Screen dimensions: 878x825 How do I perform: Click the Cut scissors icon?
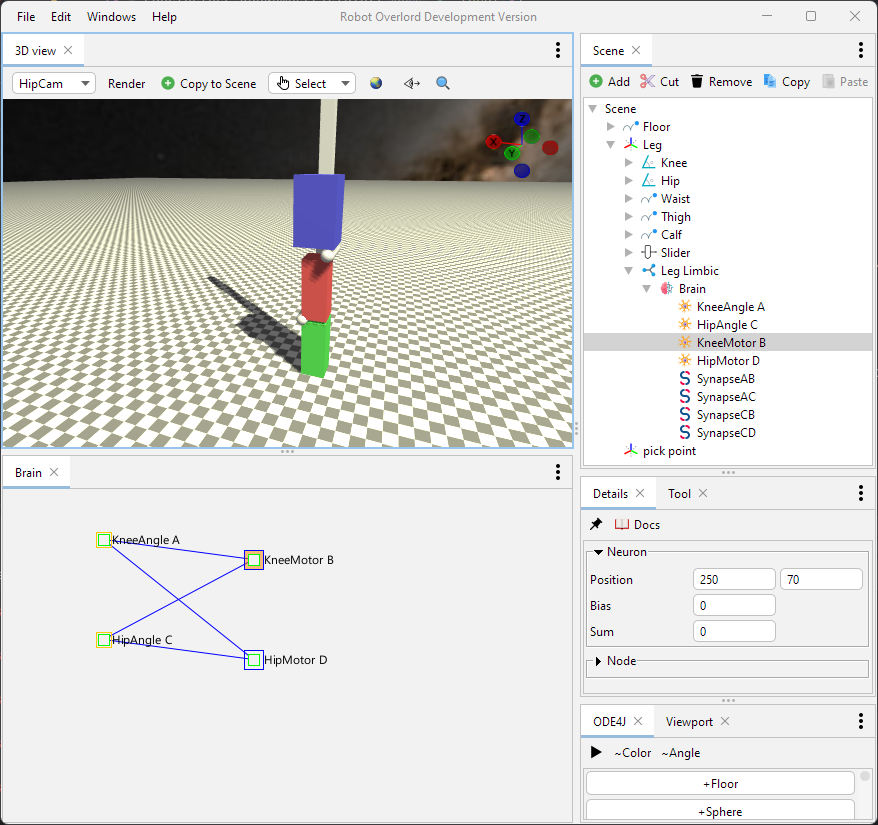[x=647, y=82]
